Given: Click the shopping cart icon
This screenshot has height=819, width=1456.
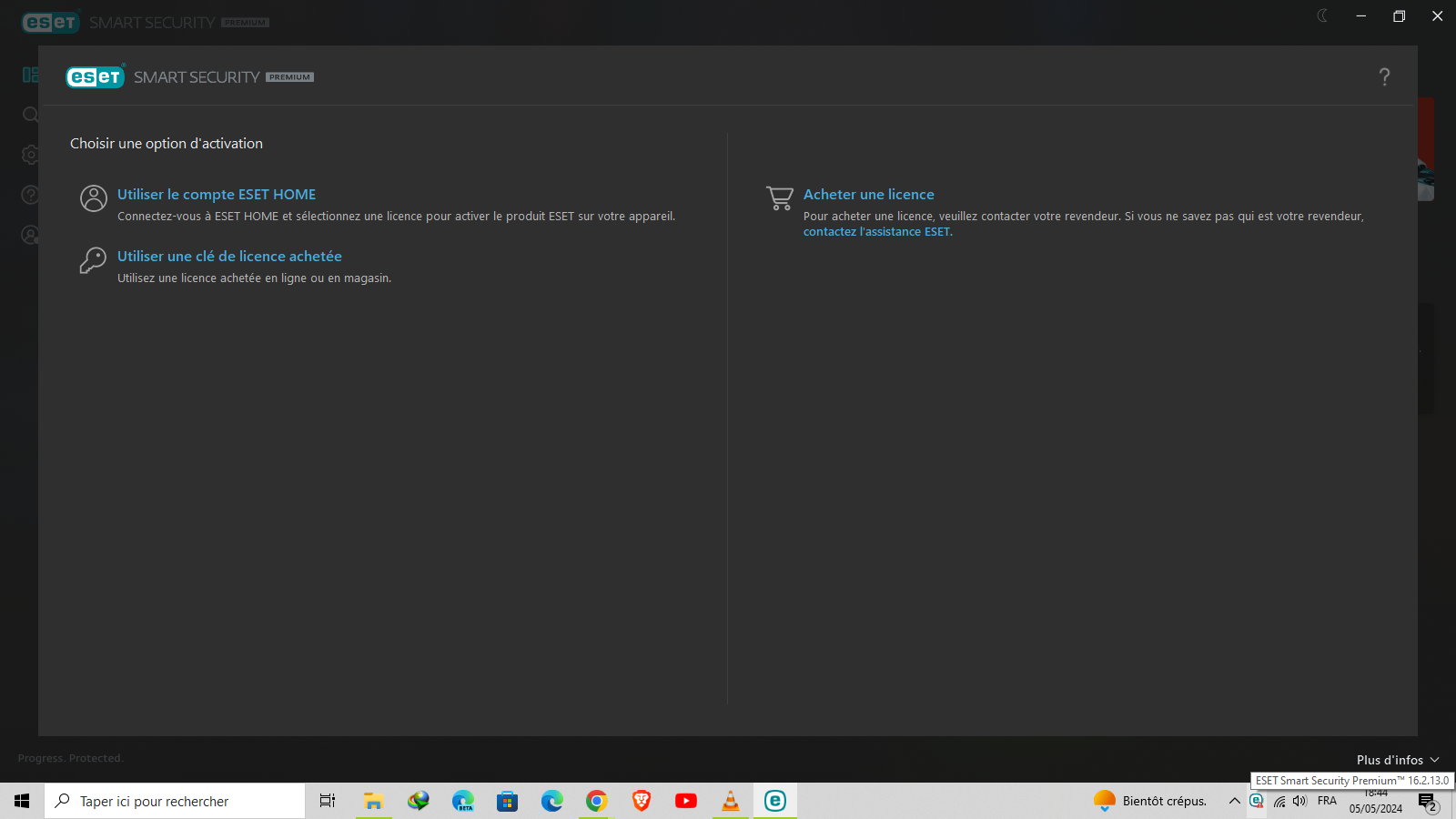Looking at the screenshot, I should pyautogui.click(x=780, y=198).
